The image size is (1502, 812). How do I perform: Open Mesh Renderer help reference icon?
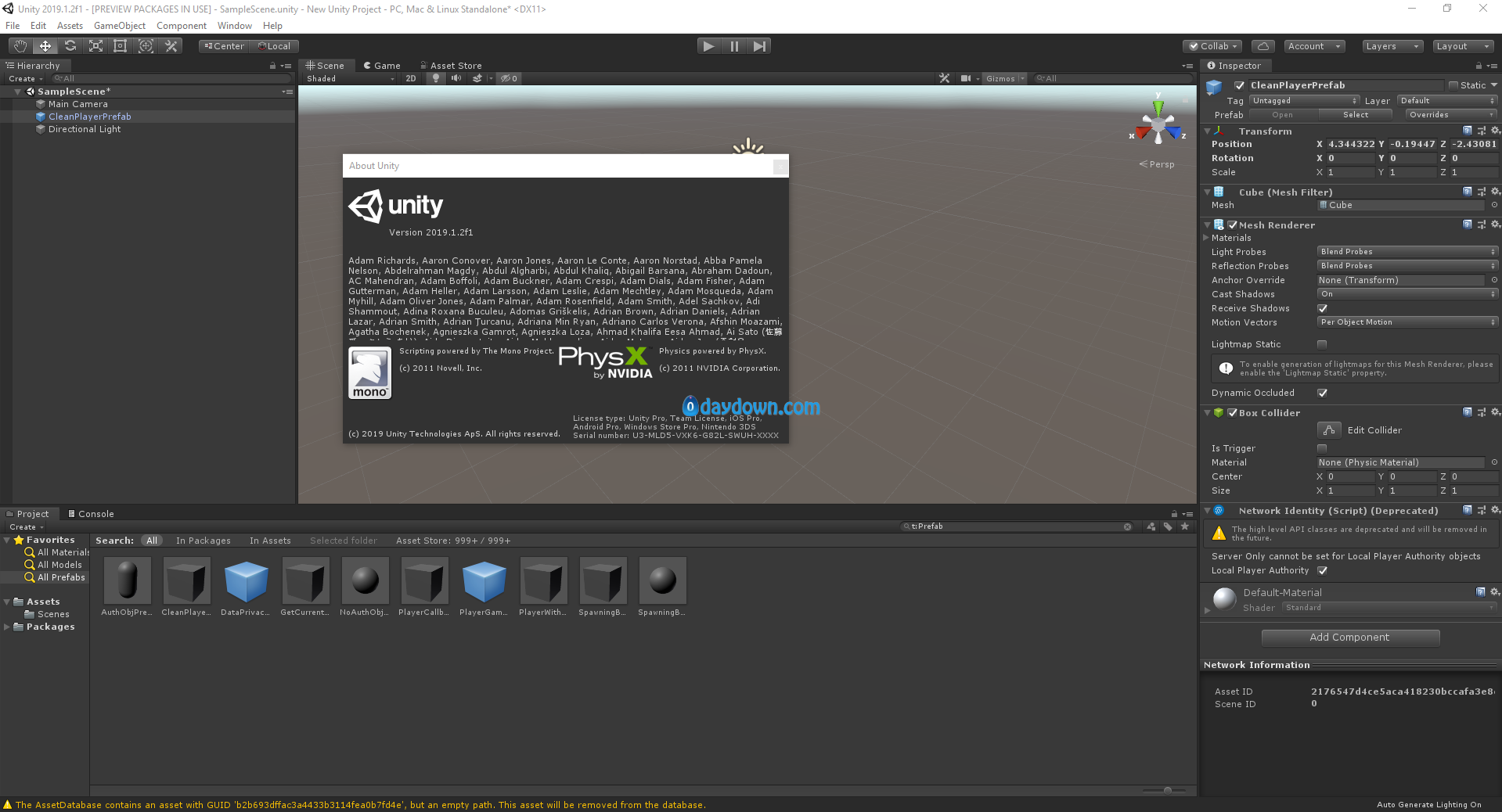click(1468, 225)
